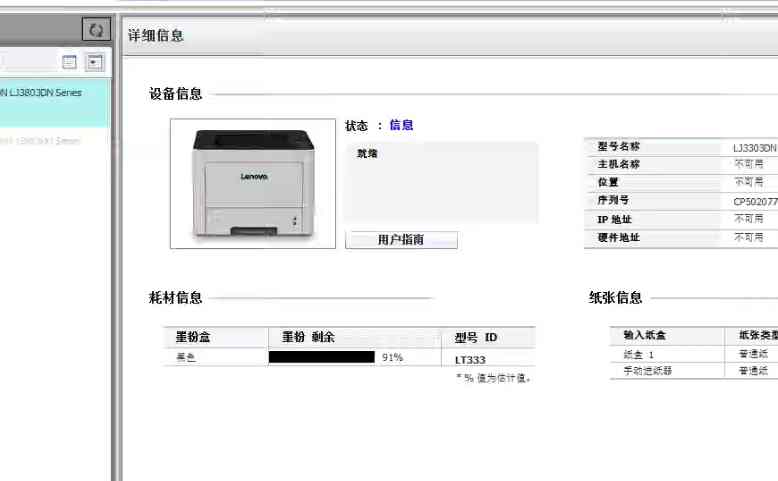Select the 手动进纸器 tray row
Image resolution: width=778 pixels, height=481 pixels.
point(645,370)
